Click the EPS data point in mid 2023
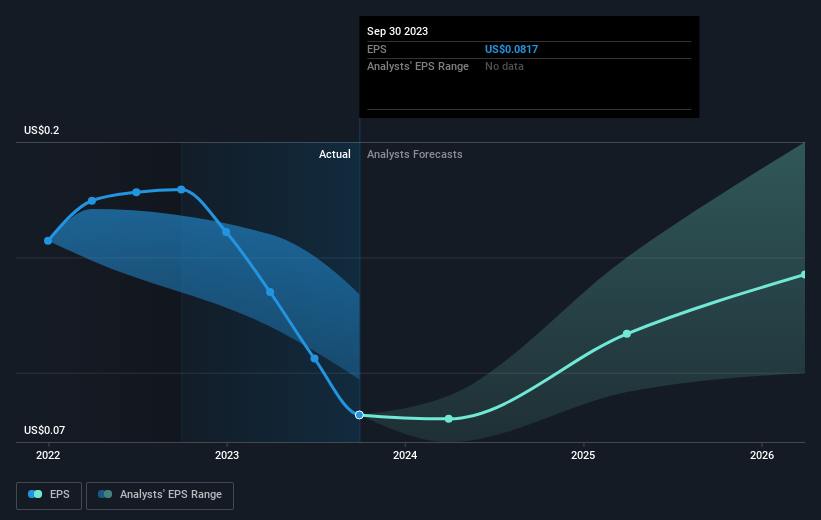The width and height of the screenshot is (821, 520). [x=314, y=359]
